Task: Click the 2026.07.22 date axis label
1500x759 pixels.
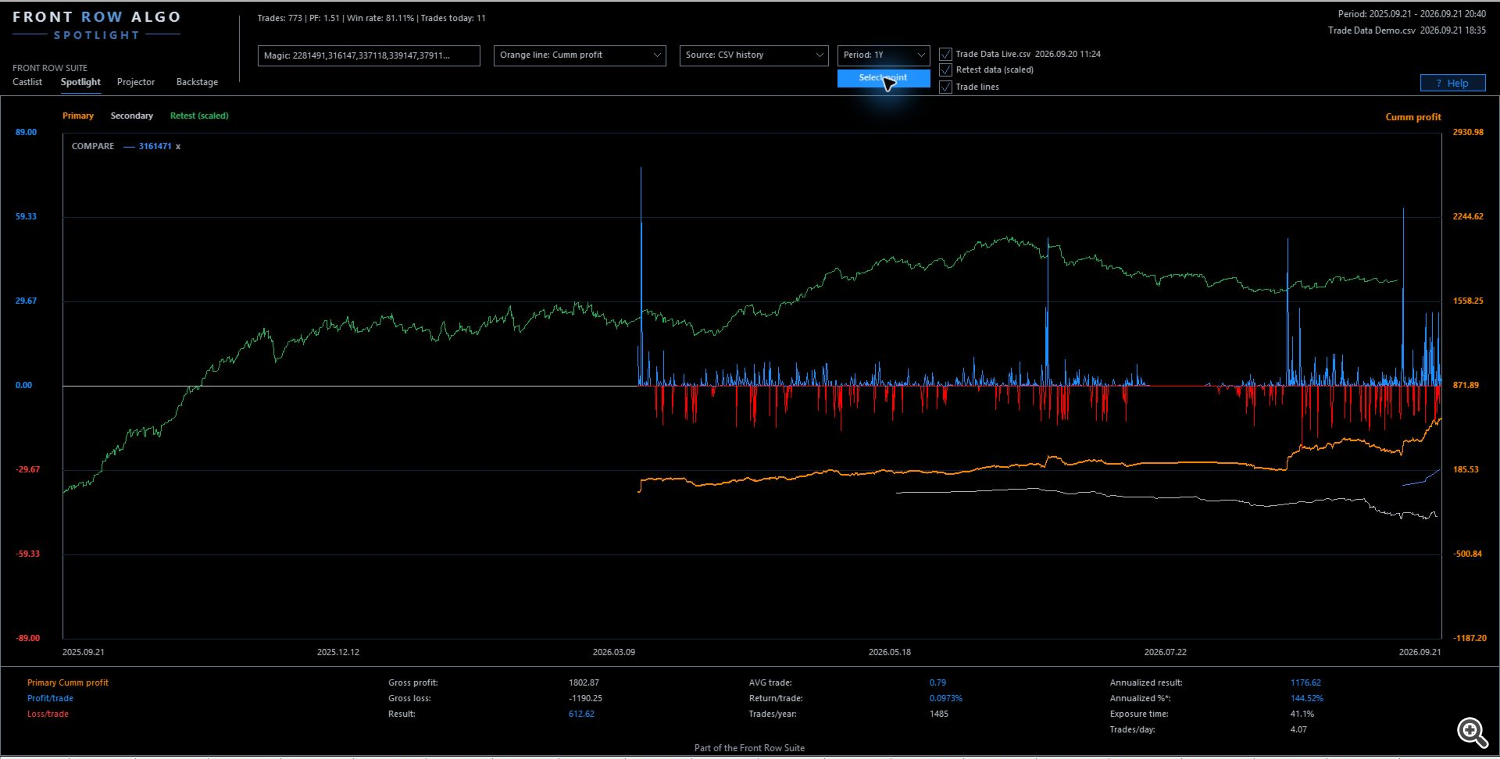Action: click(1166, 651)
